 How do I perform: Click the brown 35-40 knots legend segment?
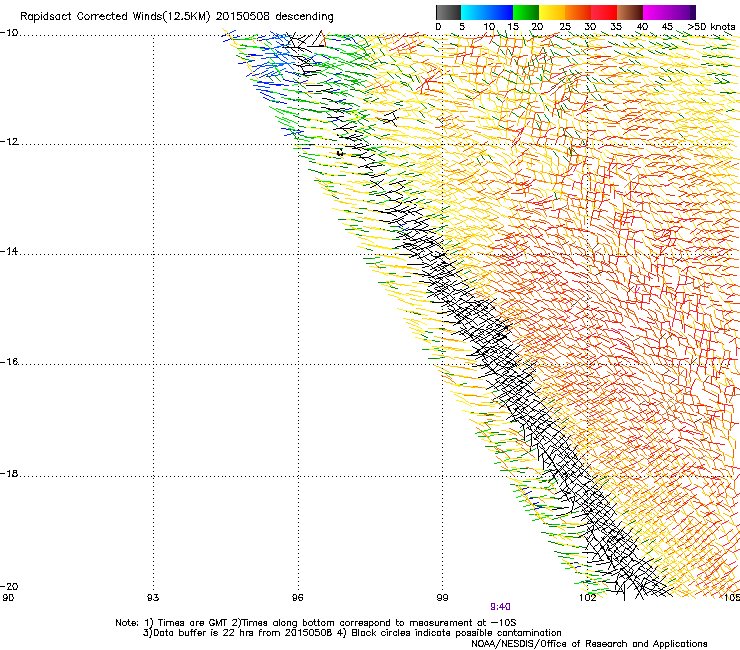(630, 12)
